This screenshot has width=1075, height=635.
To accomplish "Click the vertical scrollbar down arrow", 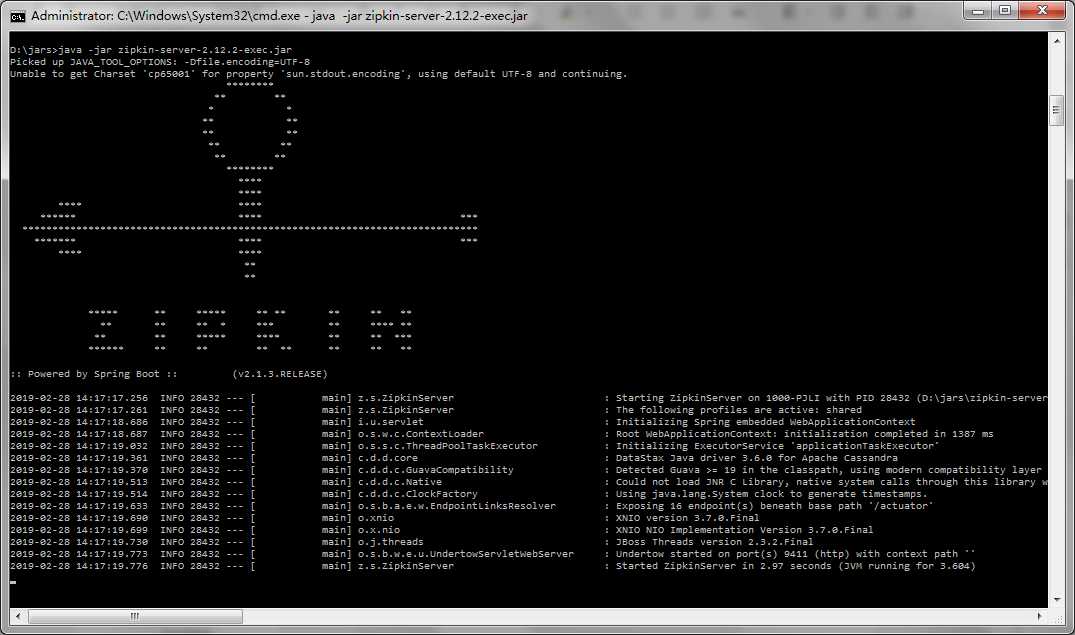I will 1056,599.
